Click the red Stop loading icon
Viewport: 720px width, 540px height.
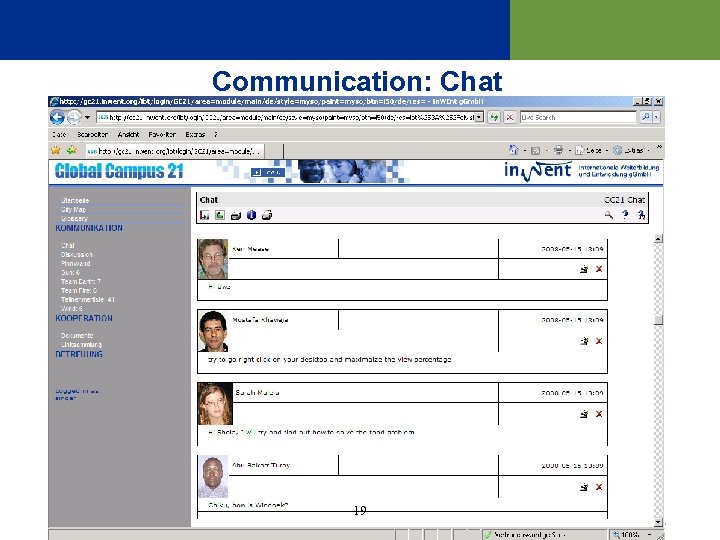pyautogui.click(x=510, y=118)
